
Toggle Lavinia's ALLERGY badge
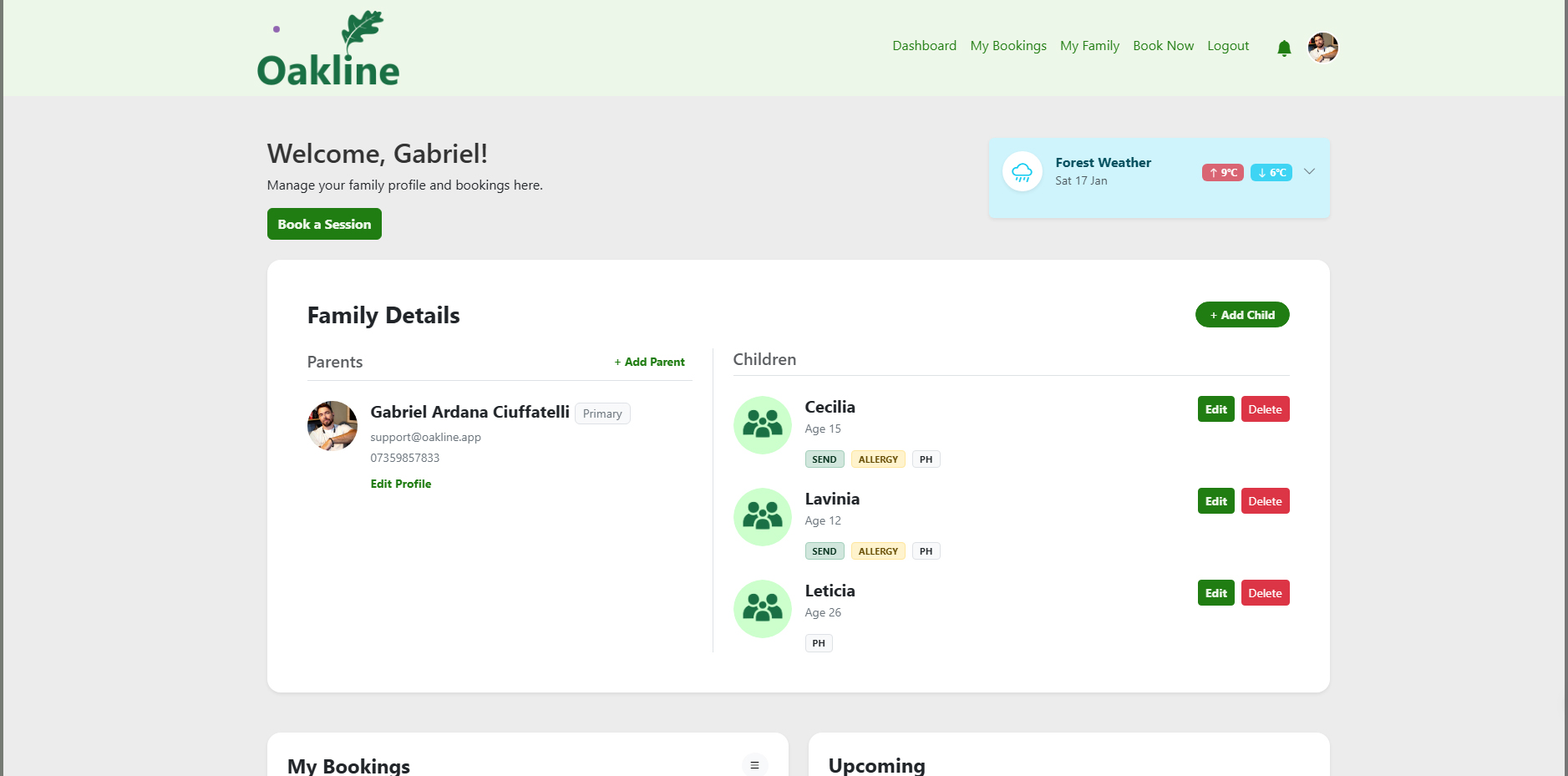coord(877,550)
